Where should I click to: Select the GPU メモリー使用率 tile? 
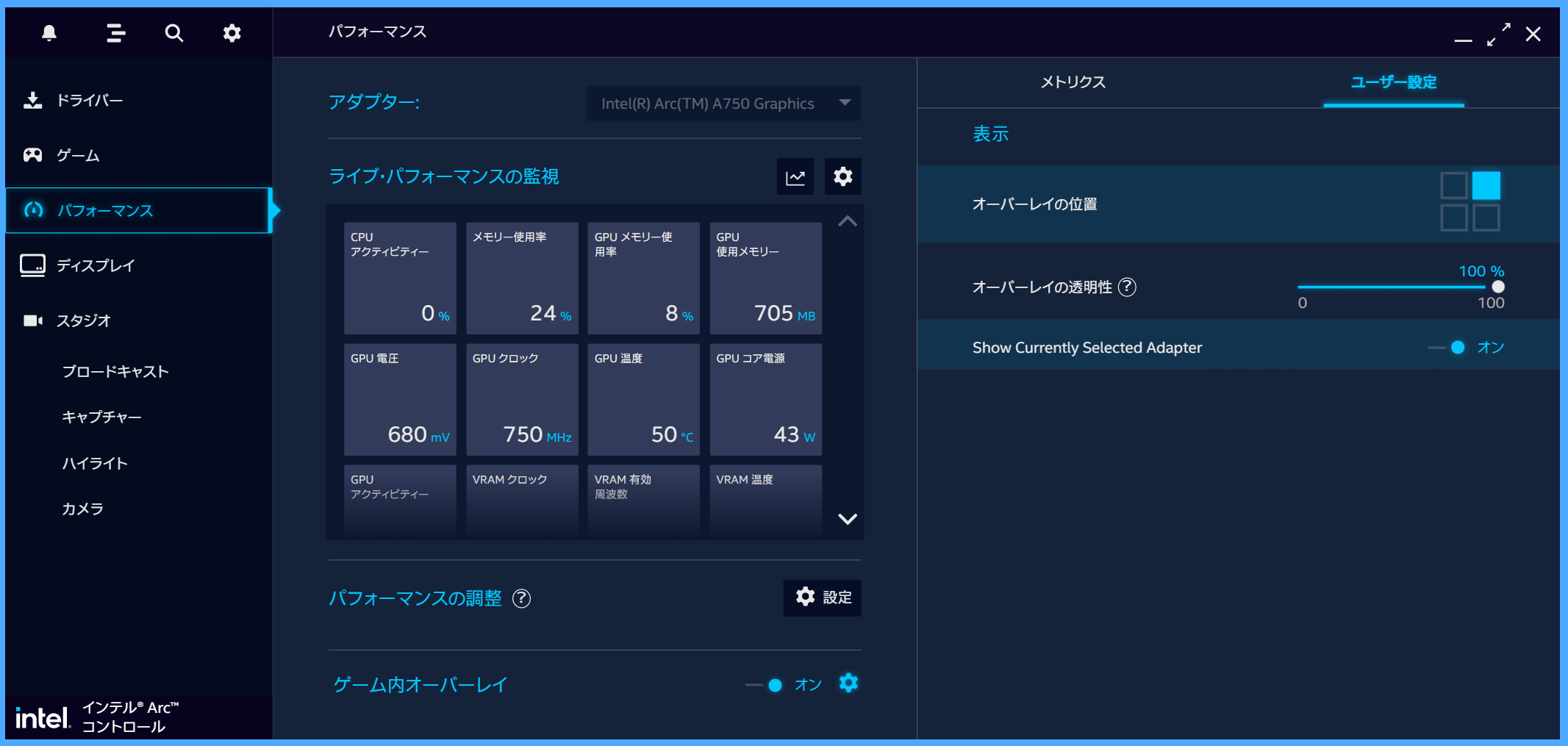point(643,278)
